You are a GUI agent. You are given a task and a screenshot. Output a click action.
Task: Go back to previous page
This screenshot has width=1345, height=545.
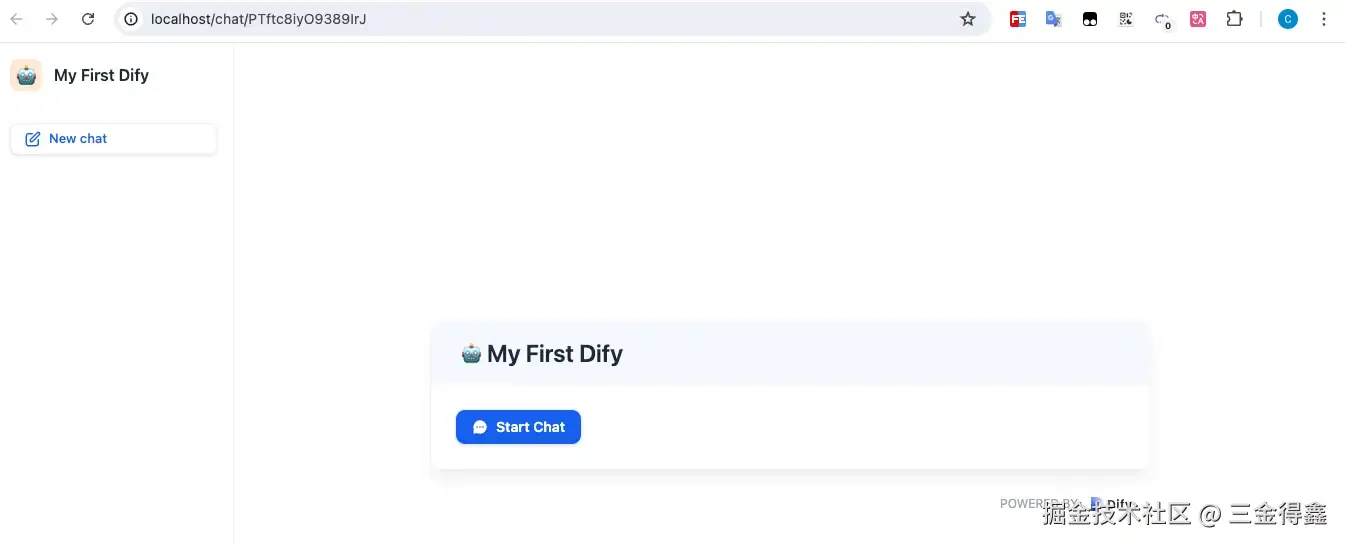17,19
